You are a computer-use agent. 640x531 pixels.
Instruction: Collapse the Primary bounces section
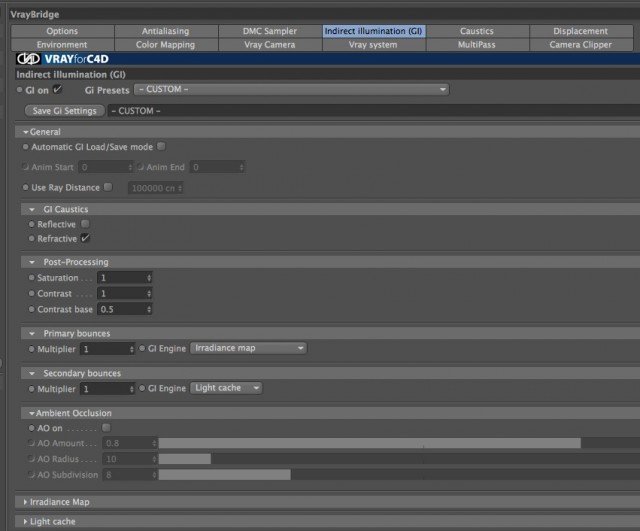tap(32, 334)
